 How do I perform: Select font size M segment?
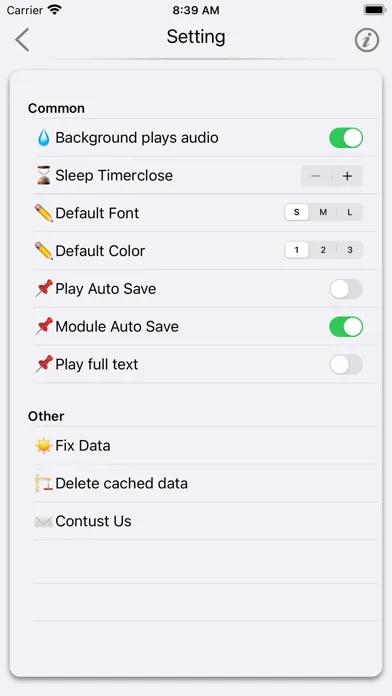(323, 212)
